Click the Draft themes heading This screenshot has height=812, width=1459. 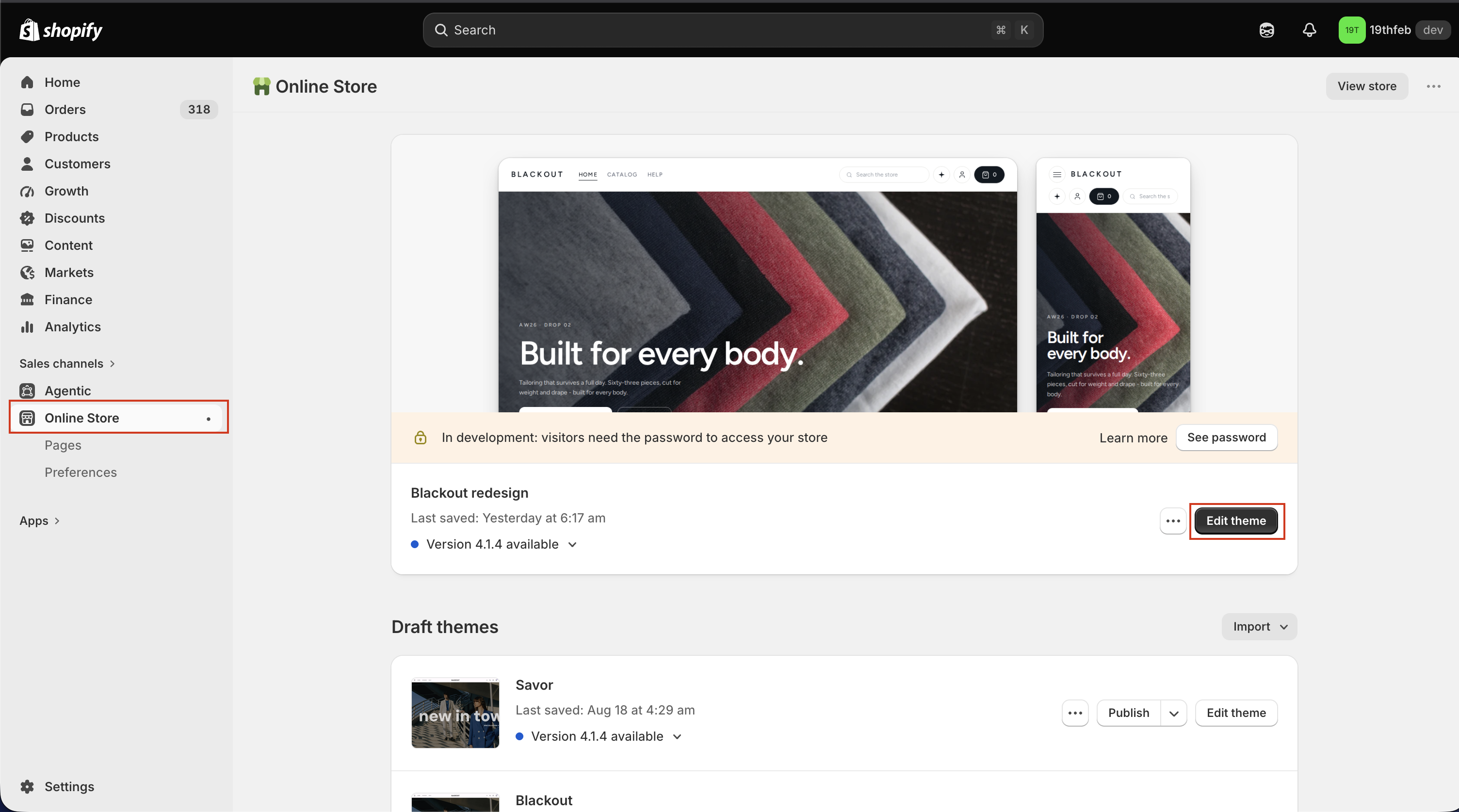445,627
